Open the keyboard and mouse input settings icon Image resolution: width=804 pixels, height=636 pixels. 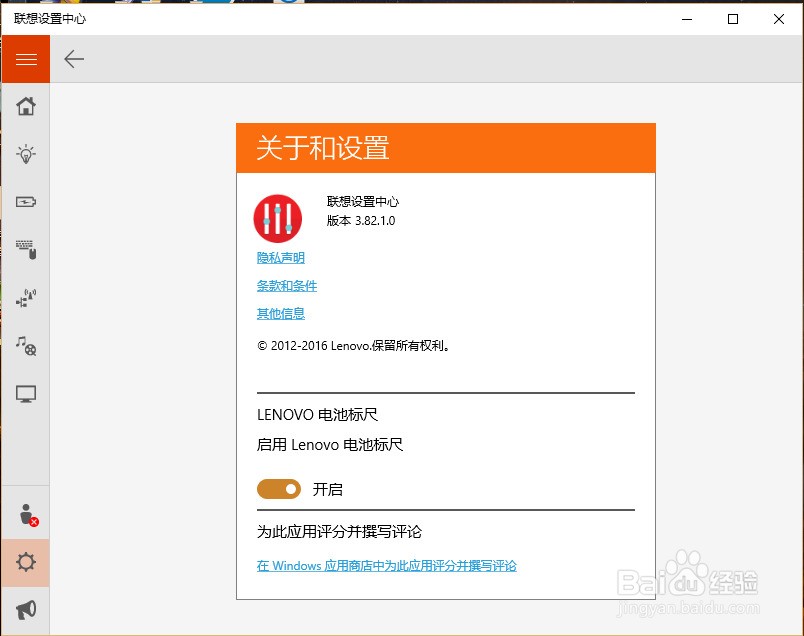click(x=26, y=249)
